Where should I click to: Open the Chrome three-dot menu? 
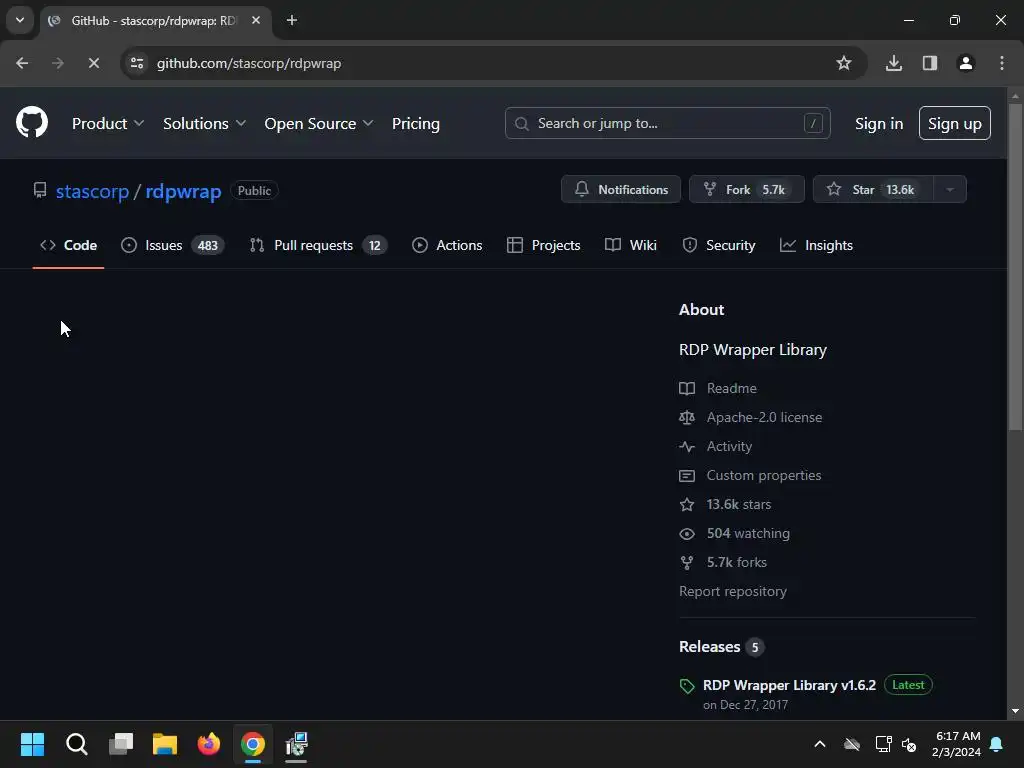click(x=1002, y=63)
